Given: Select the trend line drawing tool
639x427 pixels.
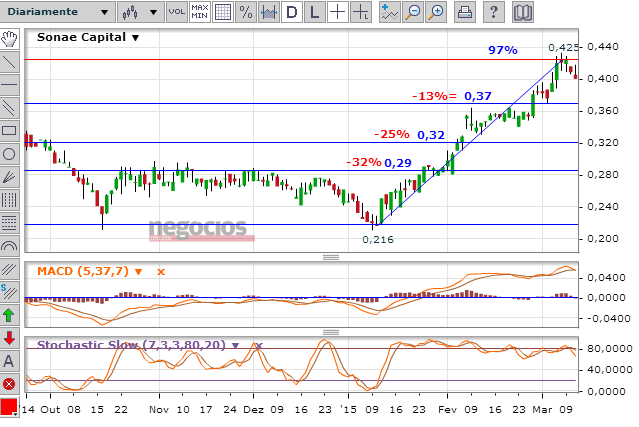Looking at the screenshot, I should (x=9, y=62).
